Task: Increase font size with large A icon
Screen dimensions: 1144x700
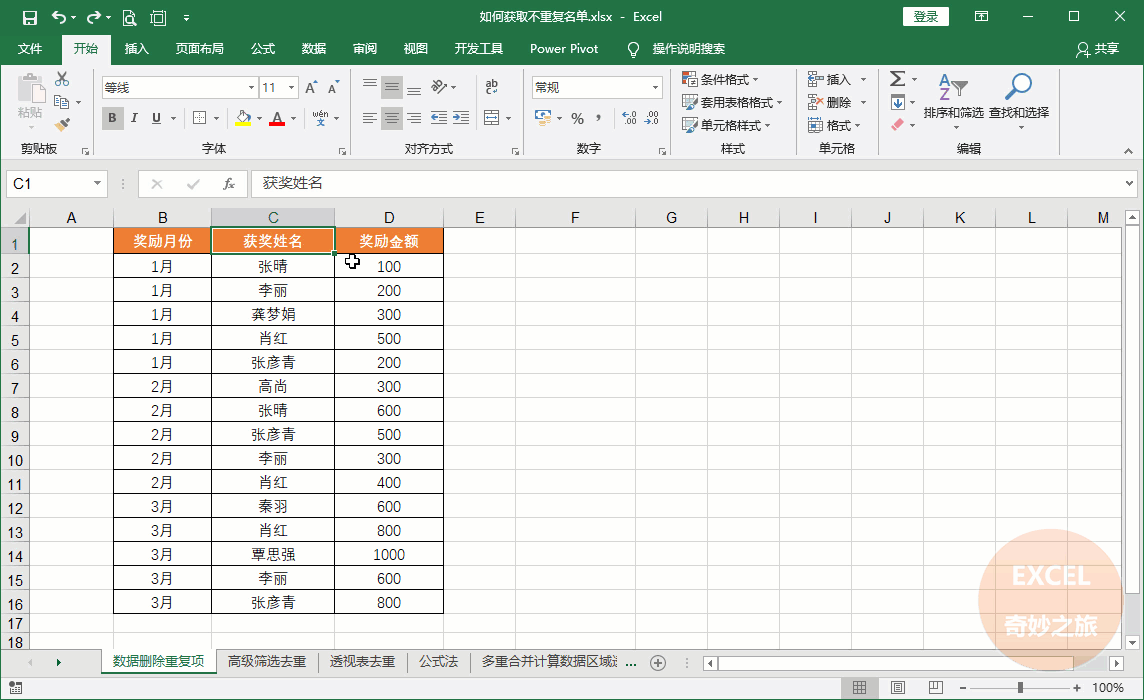Action: tap(311, 88)
